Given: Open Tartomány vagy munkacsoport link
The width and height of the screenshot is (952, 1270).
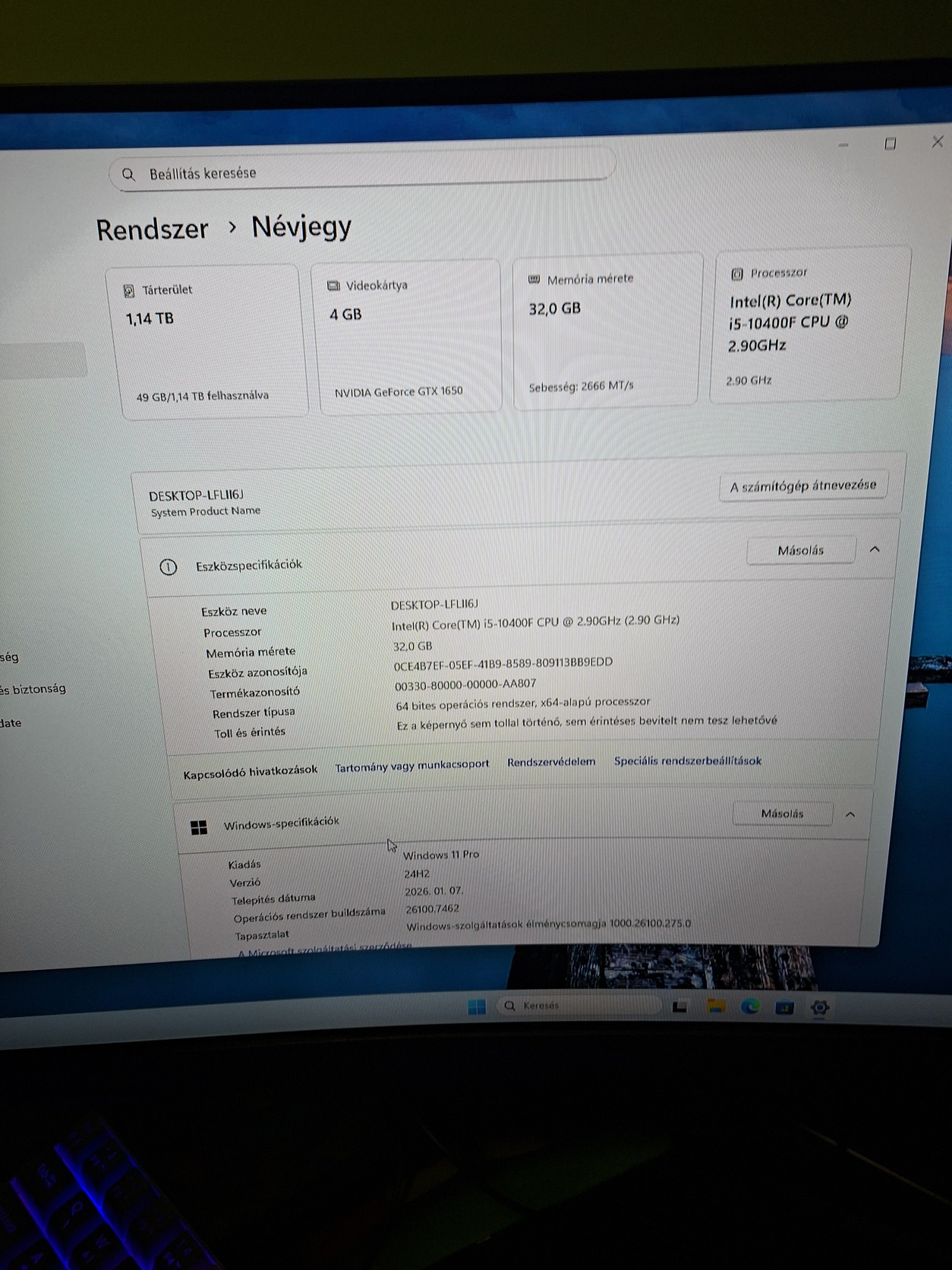Looking at the screenshot, I should [412, 766].
